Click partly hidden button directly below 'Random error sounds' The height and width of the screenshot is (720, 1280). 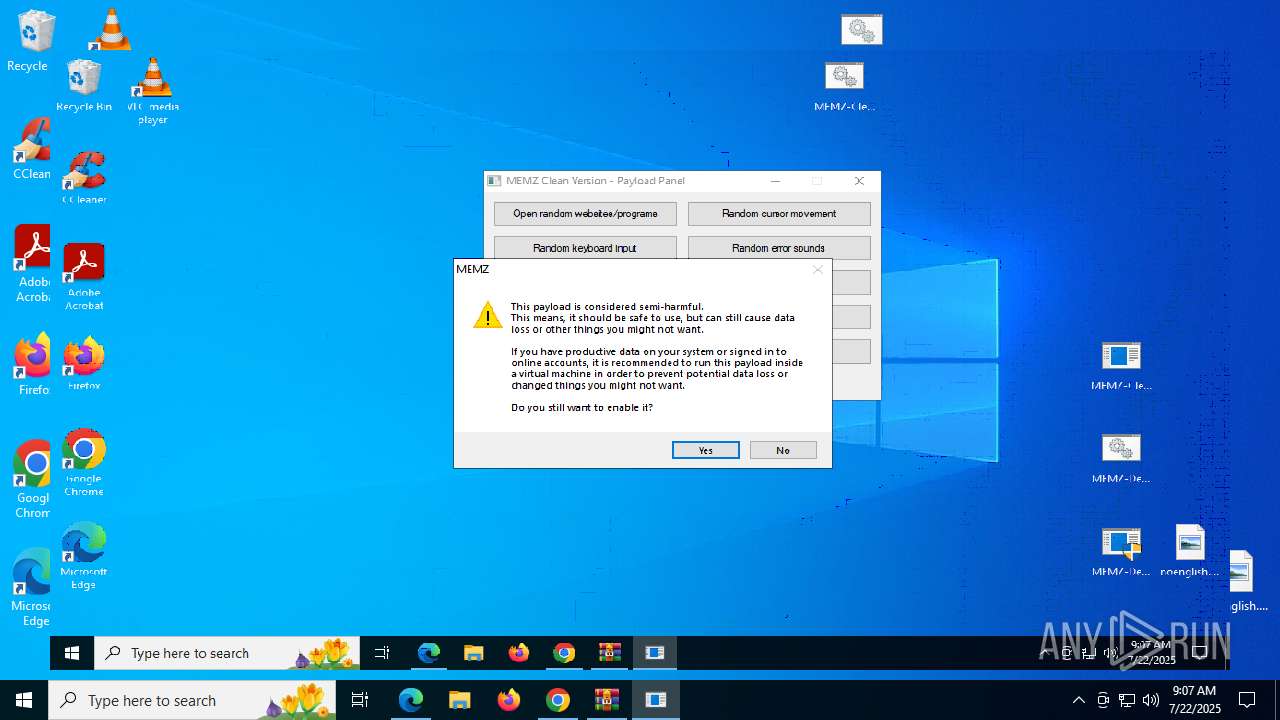(851, 283)
